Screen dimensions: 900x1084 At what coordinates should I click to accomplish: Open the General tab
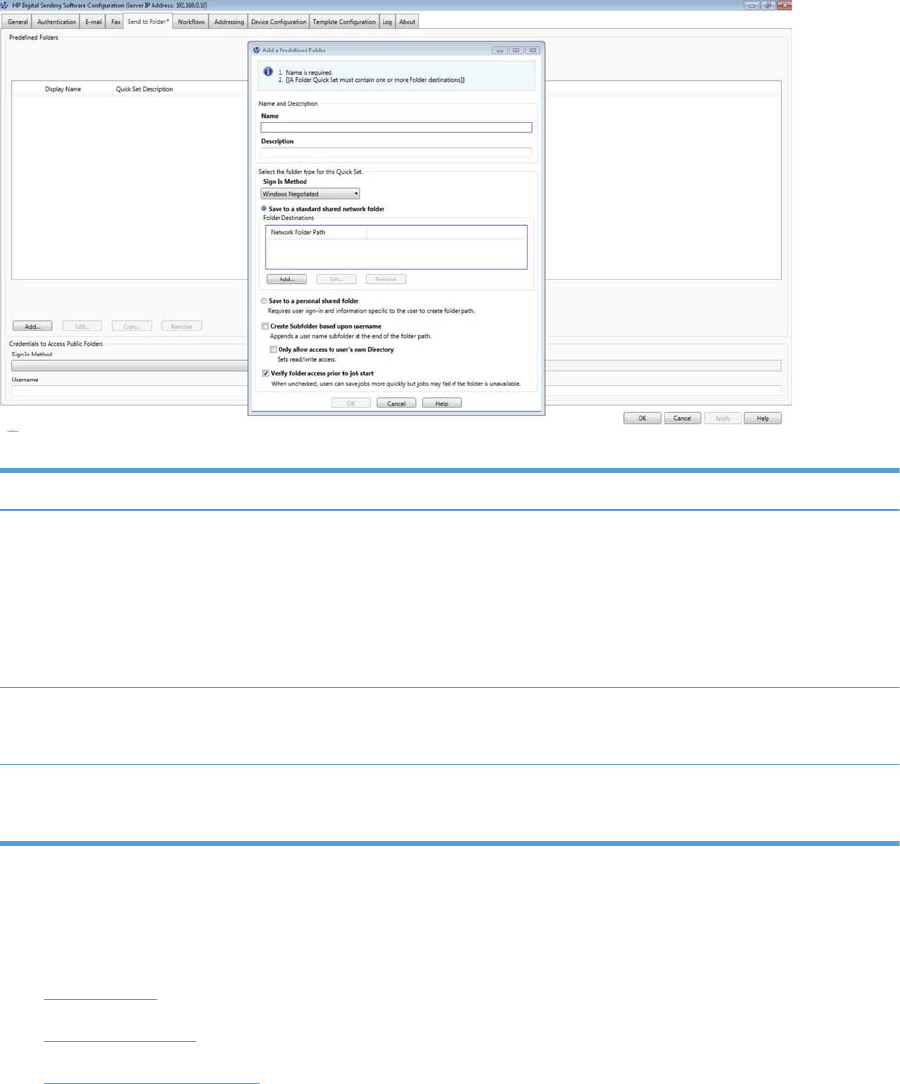coord(17,21)
